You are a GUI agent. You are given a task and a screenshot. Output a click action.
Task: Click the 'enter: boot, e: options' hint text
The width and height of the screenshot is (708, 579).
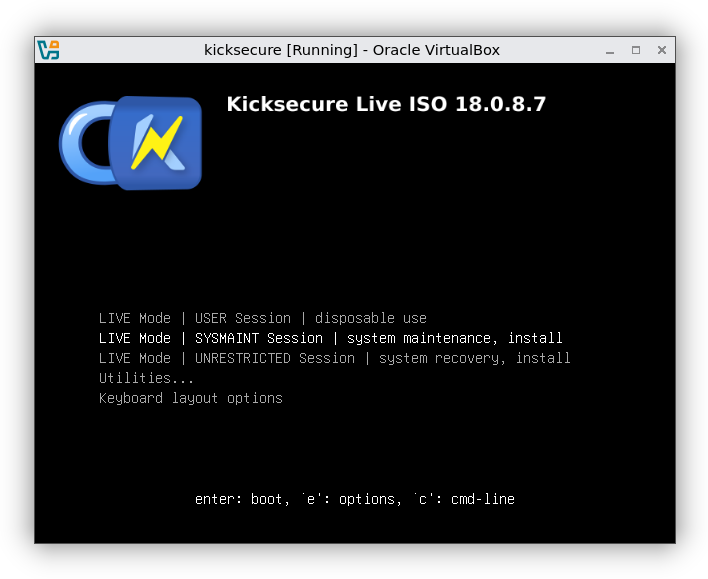(354, 499)
